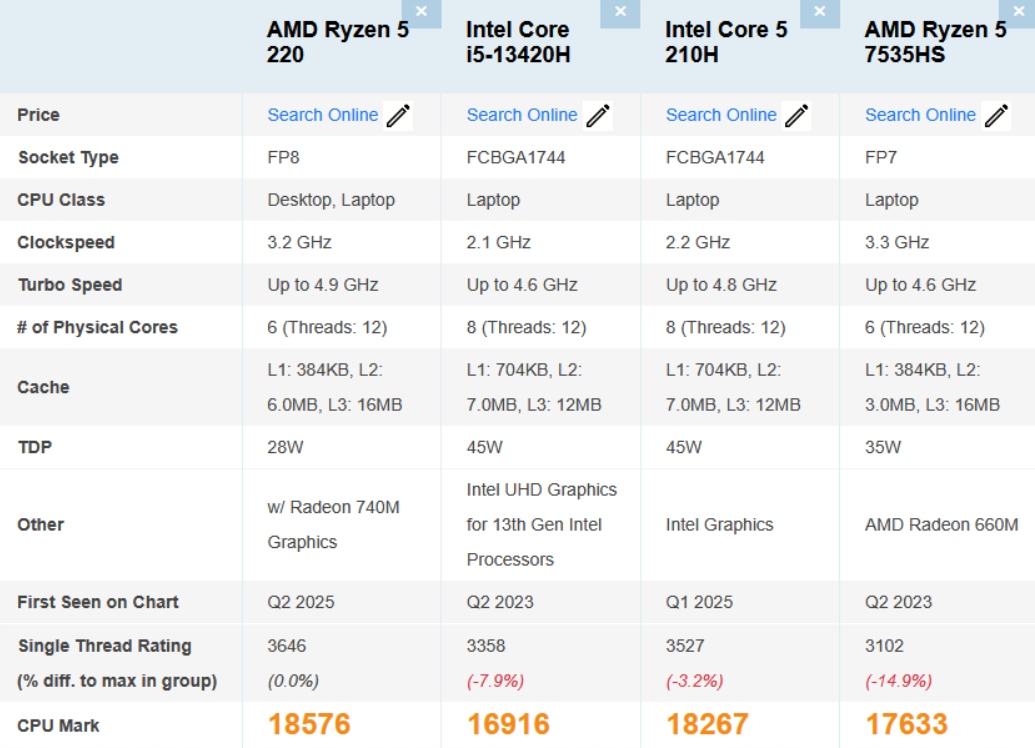Click 'AMD Radeon 660M' graphics text
1035x748 pixels.
click(941, 525)
